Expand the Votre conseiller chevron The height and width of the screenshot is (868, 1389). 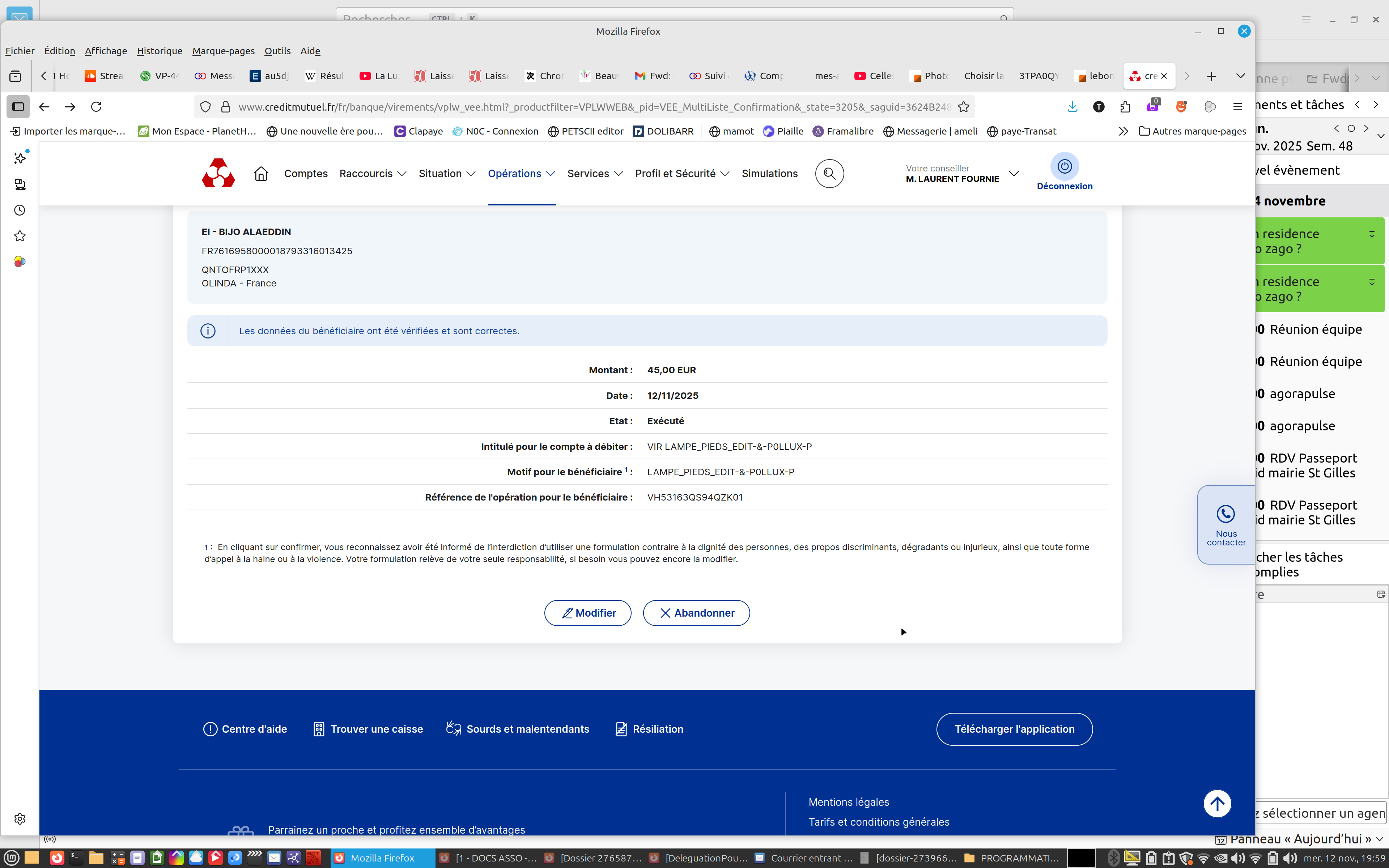point(1014,173)
